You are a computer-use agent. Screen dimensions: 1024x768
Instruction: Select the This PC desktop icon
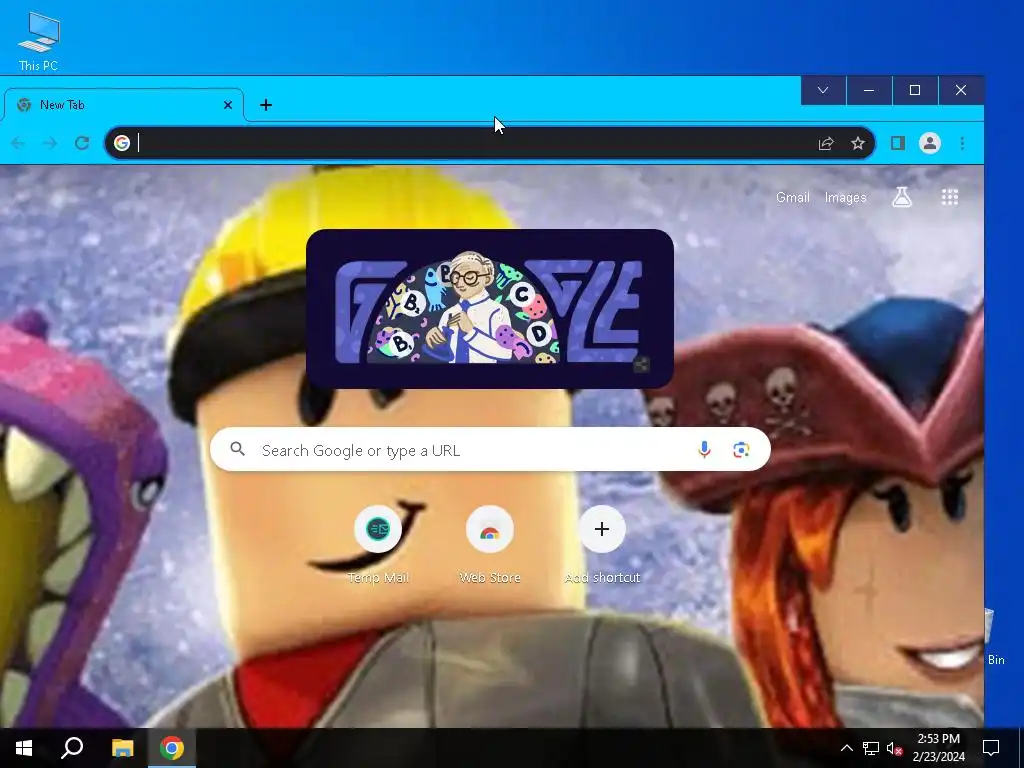pos(39,41)
